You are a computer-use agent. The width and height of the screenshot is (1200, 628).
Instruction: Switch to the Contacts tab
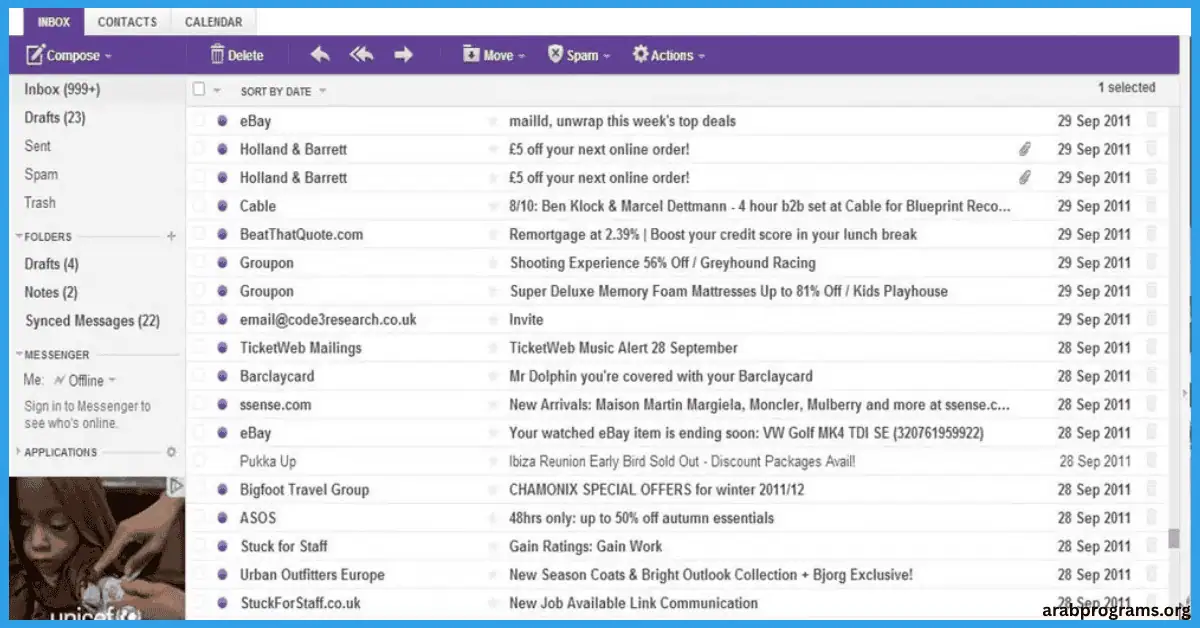click(x=127, y=21)
